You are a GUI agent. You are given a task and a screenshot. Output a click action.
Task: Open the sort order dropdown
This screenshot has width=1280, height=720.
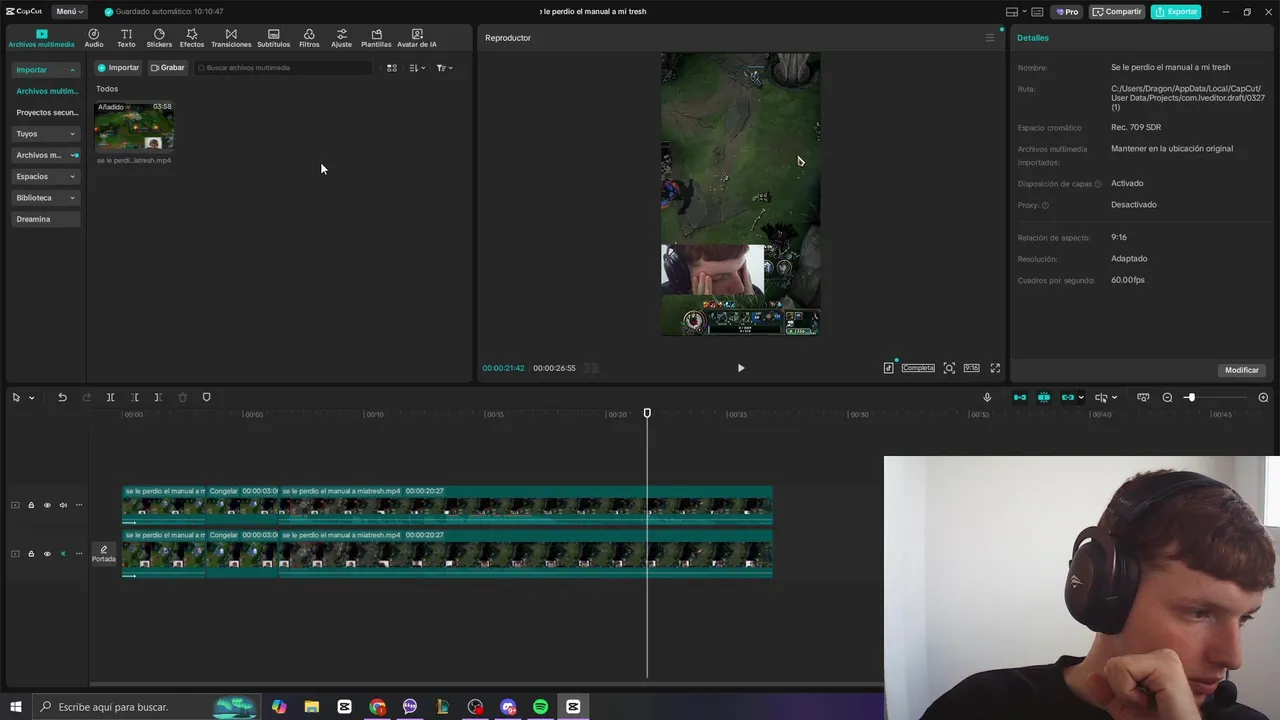[x=417, y=68]
